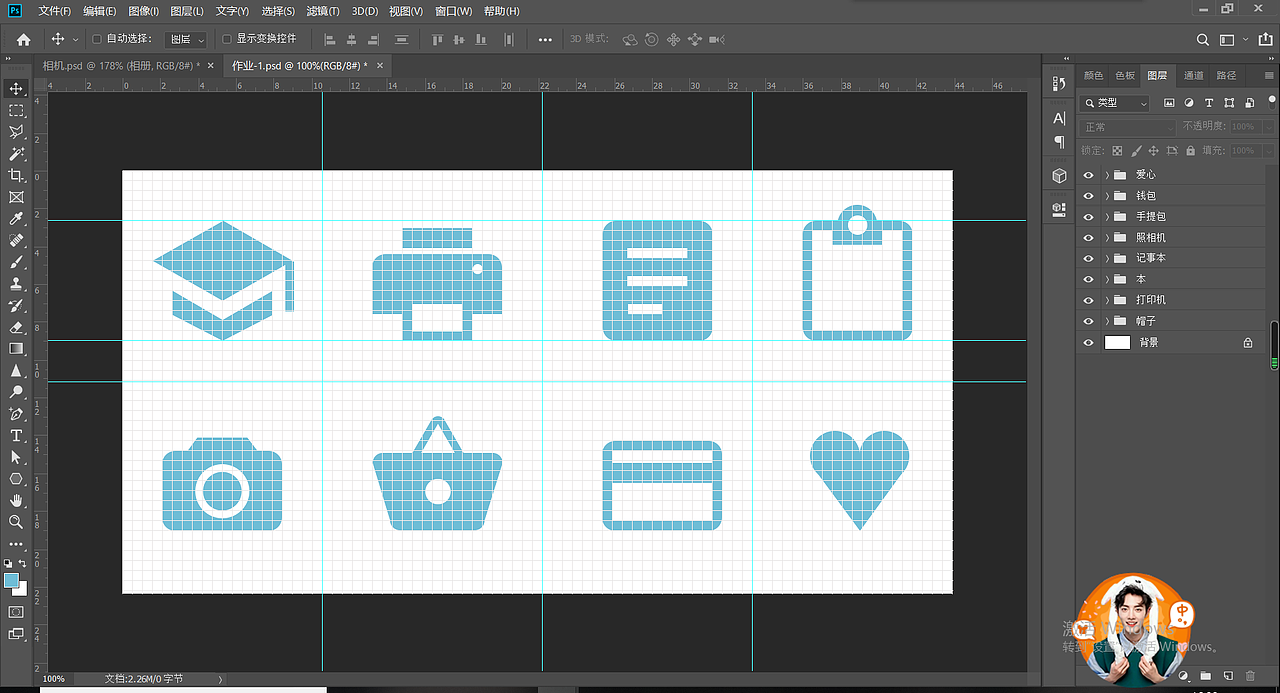
Task: Open the 类型 layer filter dropdown
Action: pyautogui.click(x=1115, y=103)
